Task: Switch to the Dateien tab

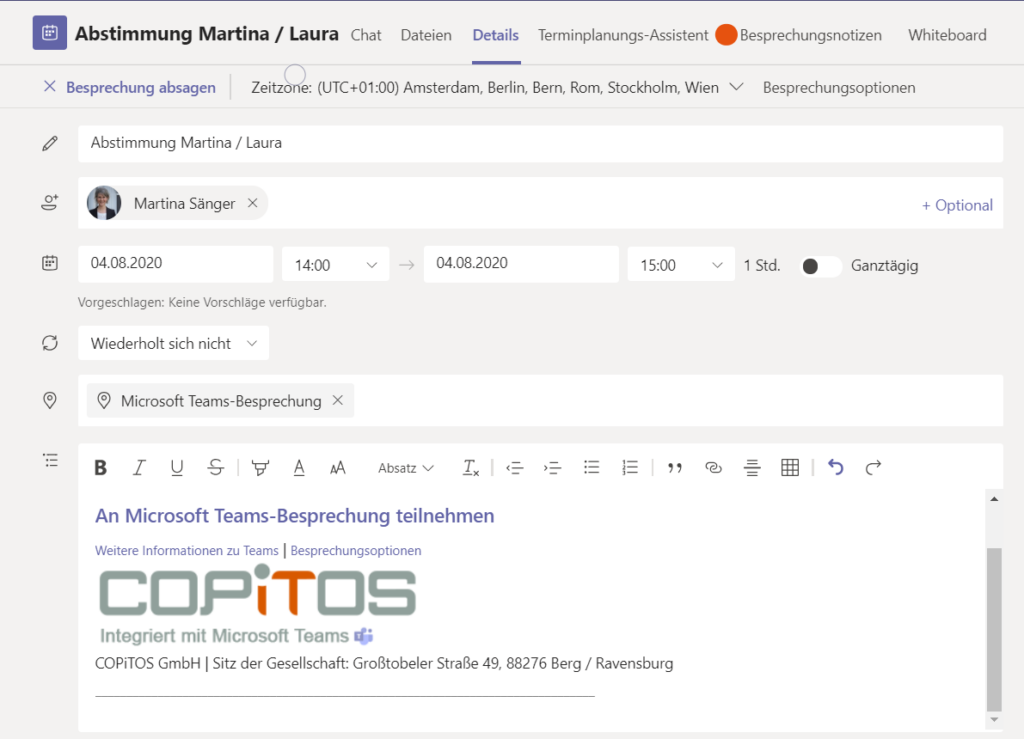Action: [x=426, y=35]
